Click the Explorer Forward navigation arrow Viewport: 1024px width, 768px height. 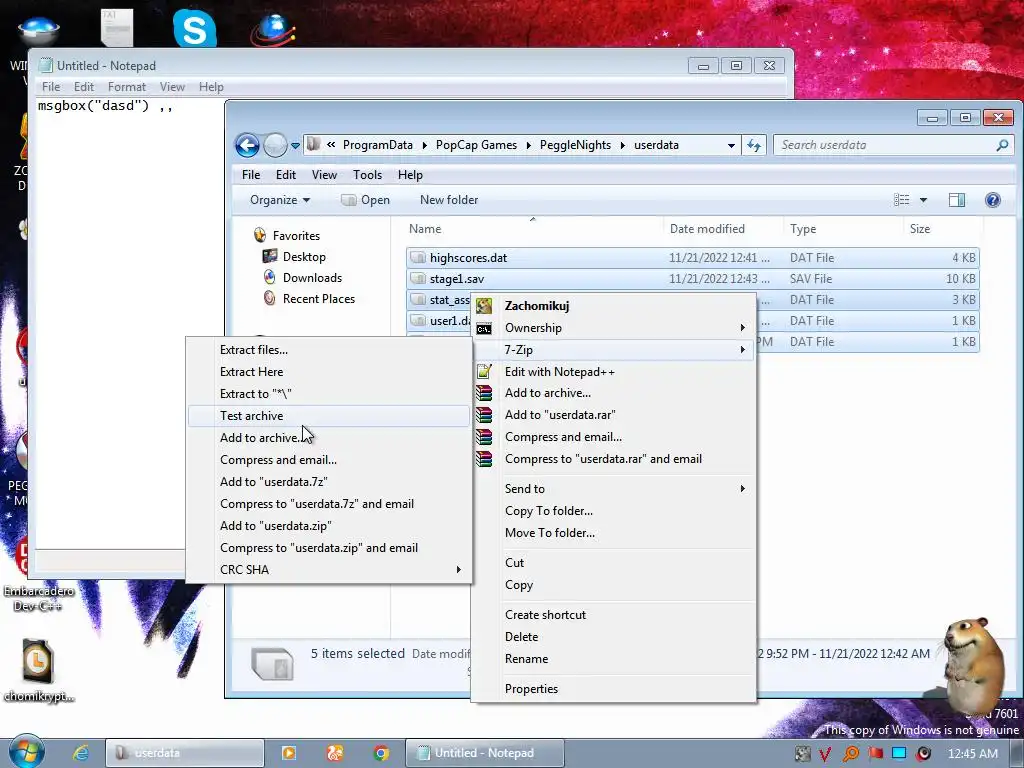point(275,145)
